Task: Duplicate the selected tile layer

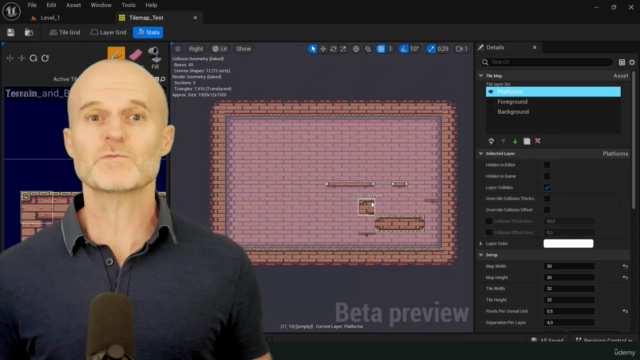Action: pyautogui.click(x=527, y=141)
